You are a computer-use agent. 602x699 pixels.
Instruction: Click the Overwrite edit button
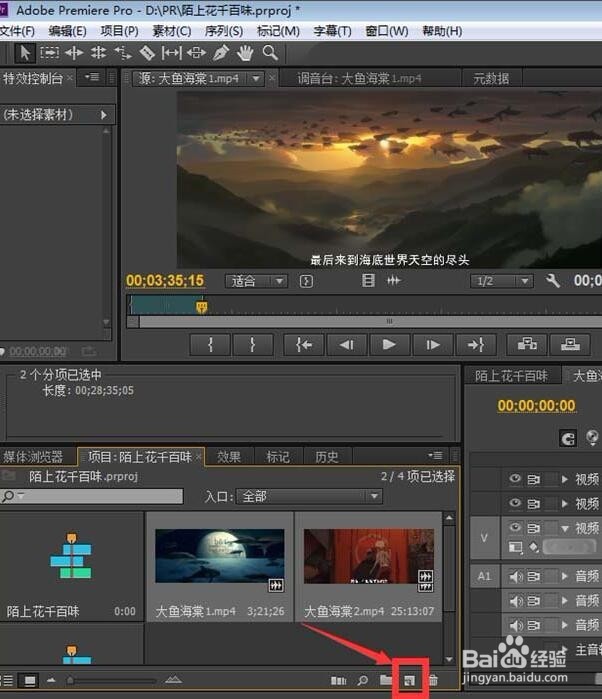[x=570, y=344]
